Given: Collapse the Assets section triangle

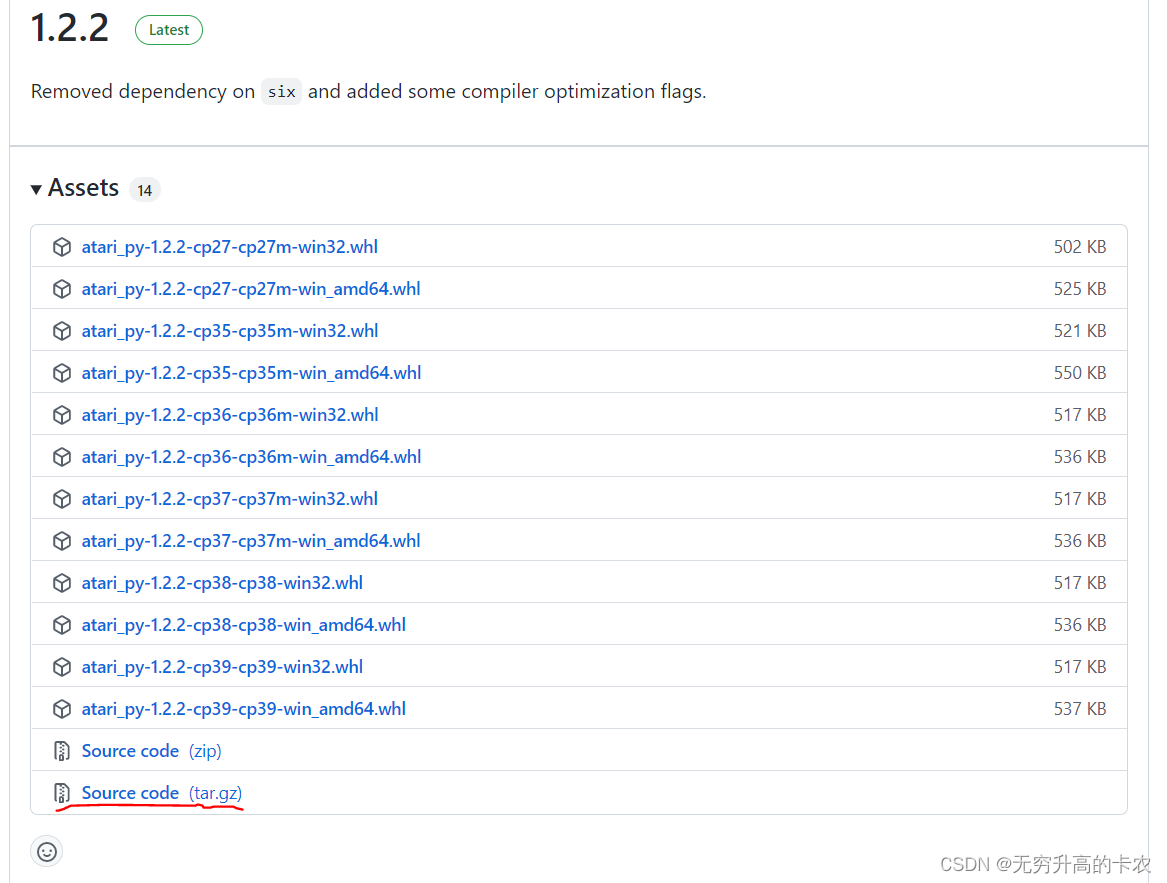Looking at the screenshot, I should (36, 189).
